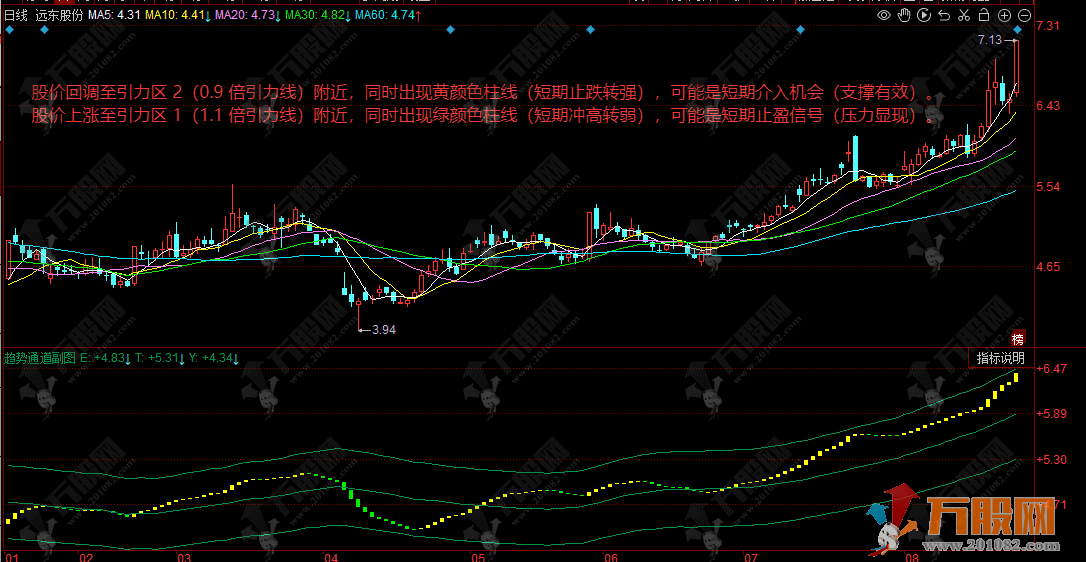Click the +5.89 sub-chart axis value
1086x562 pixels.
click(1051, 414)
